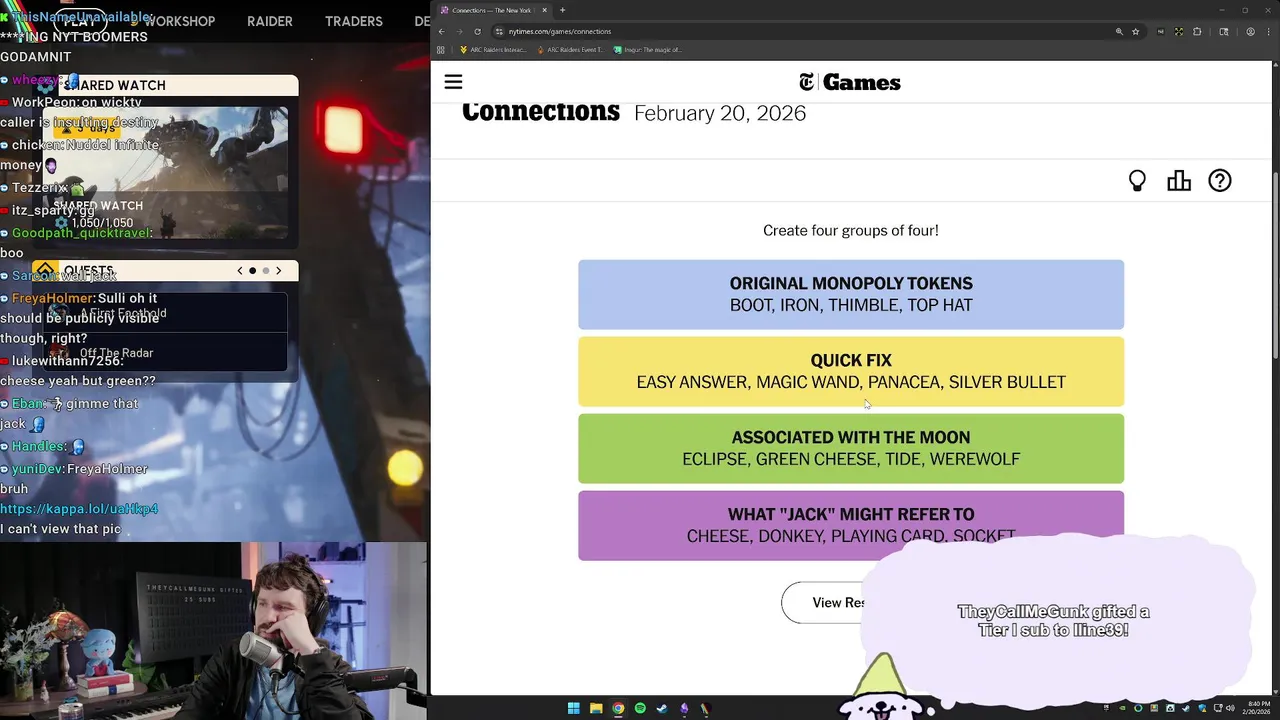
Task: Click the Chrome taskbar icon
Action: [x=618, y=709]
